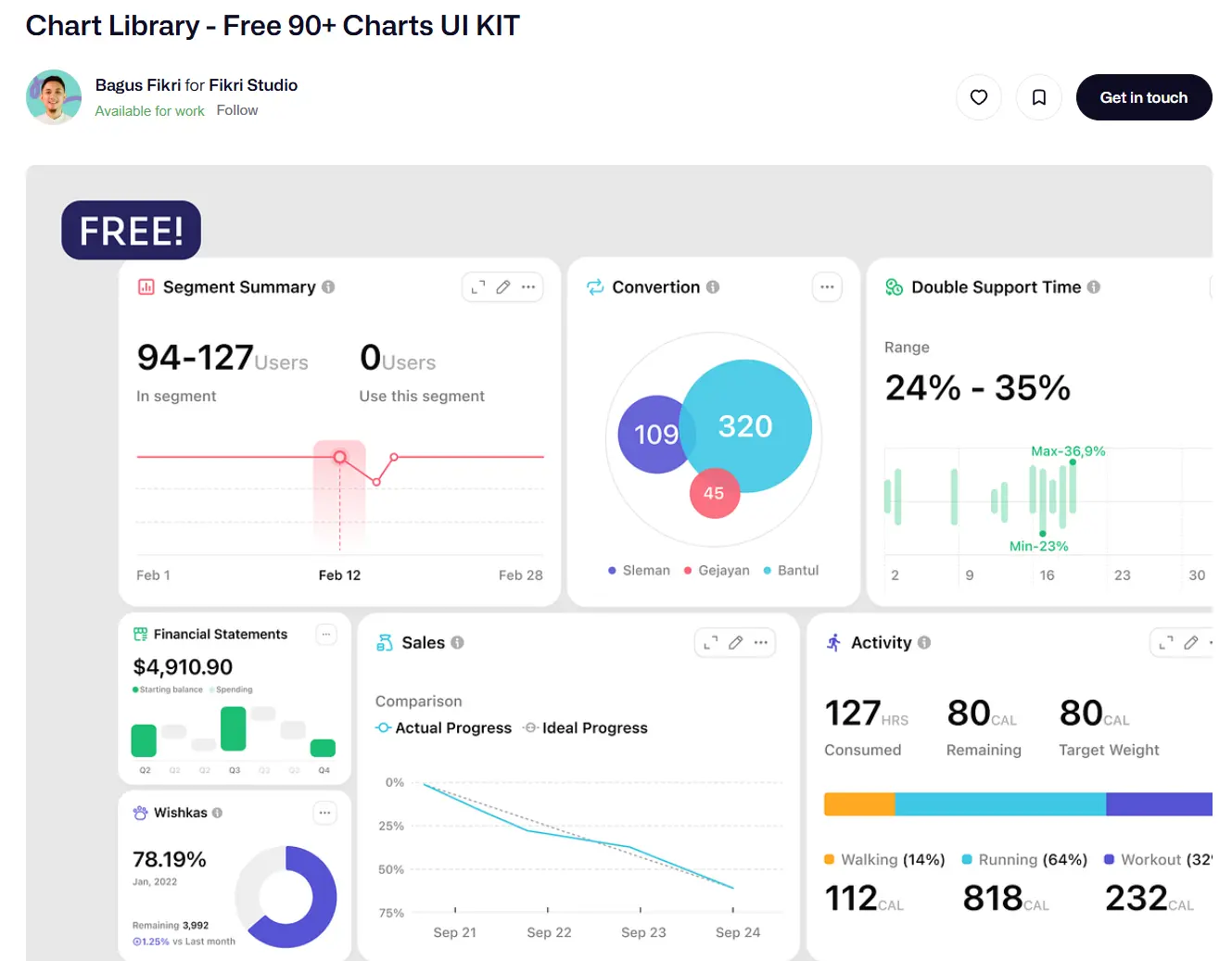
Task: Show info for Double Support Time
Action: click(x=1094, y=287)
